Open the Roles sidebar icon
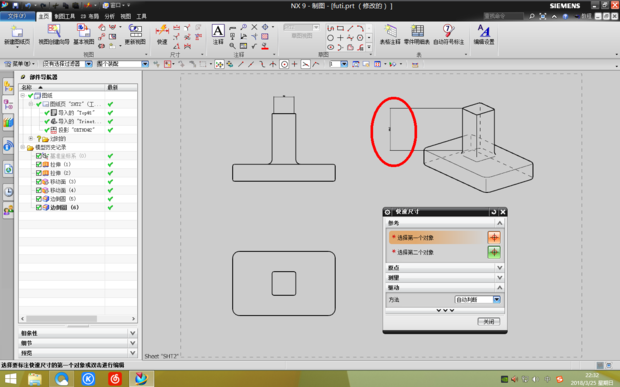Screen dimensions: 620x387 click(x=8, y=211)
